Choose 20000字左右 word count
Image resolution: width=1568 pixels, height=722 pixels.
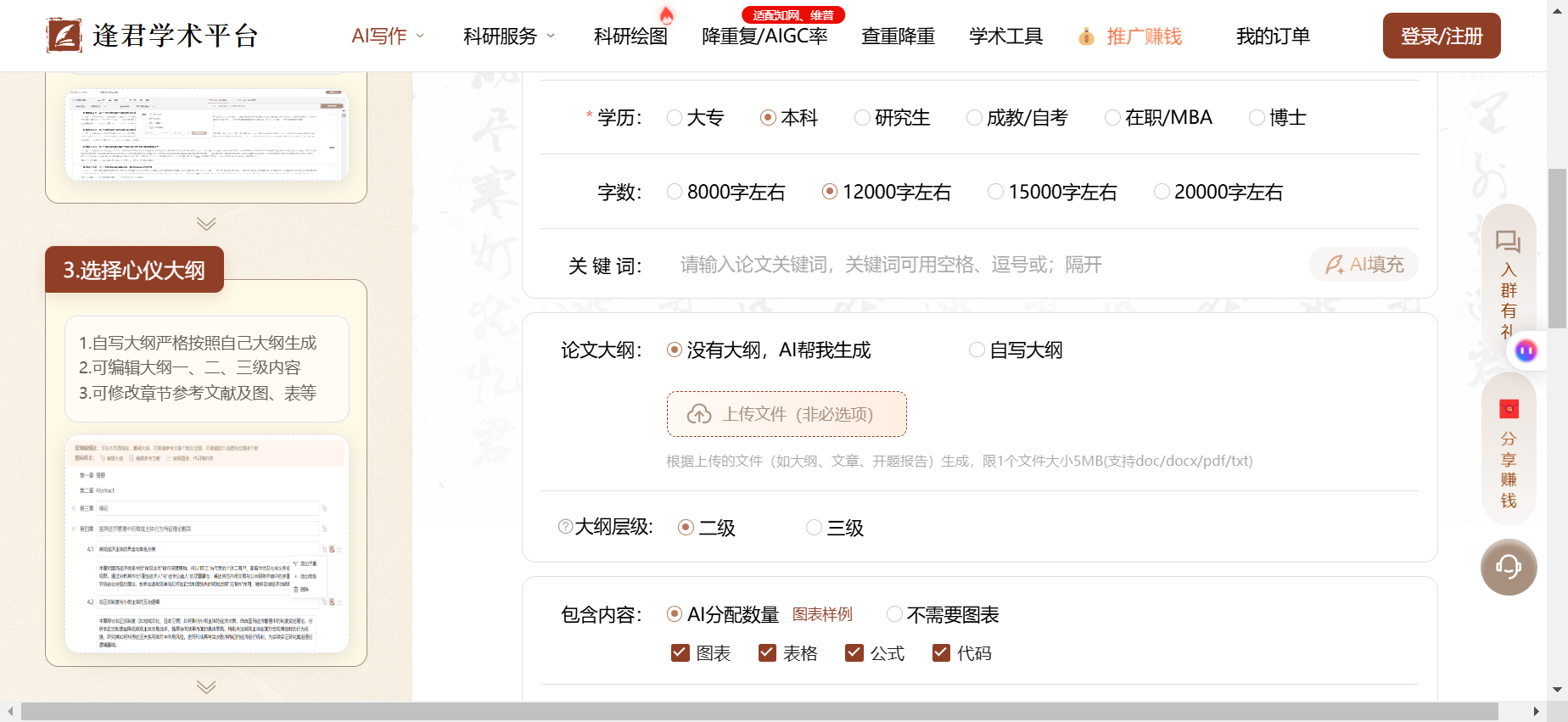tap(1162, 192)
